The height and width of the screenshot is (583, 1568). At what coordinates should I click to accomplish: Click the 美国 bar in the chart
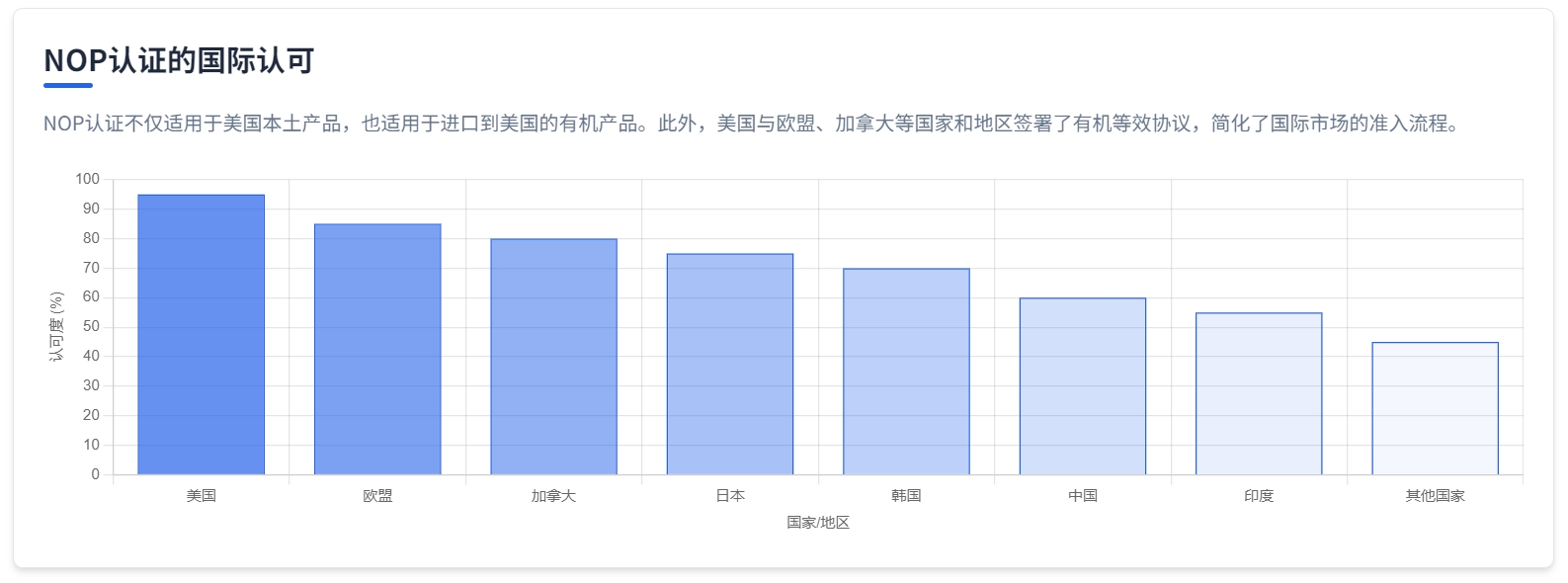(202, 335)
